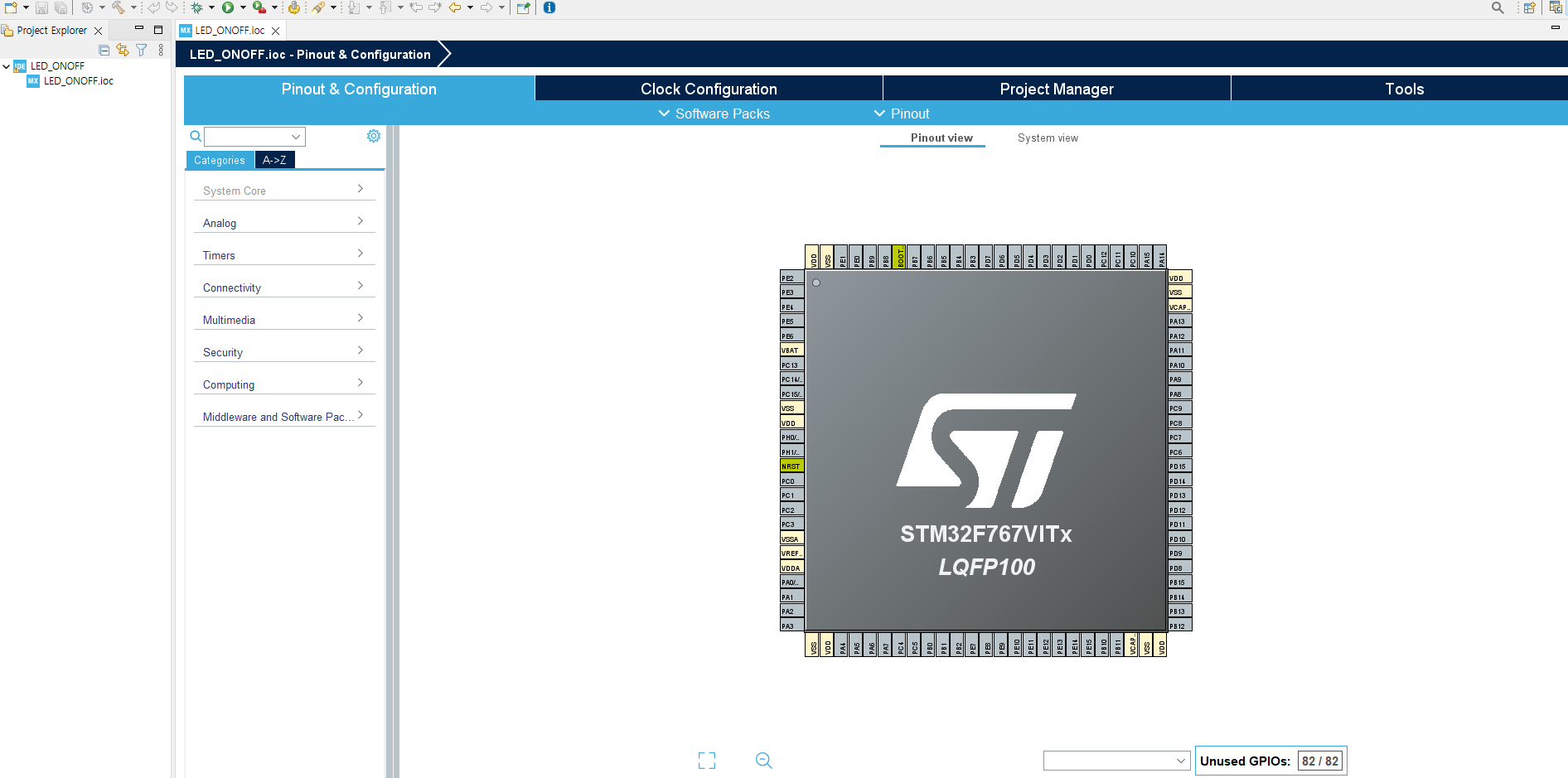The width and height of the screenshot is (1568, 778).
Task: Launch the Debug bug icon
Action: (197, 7)
